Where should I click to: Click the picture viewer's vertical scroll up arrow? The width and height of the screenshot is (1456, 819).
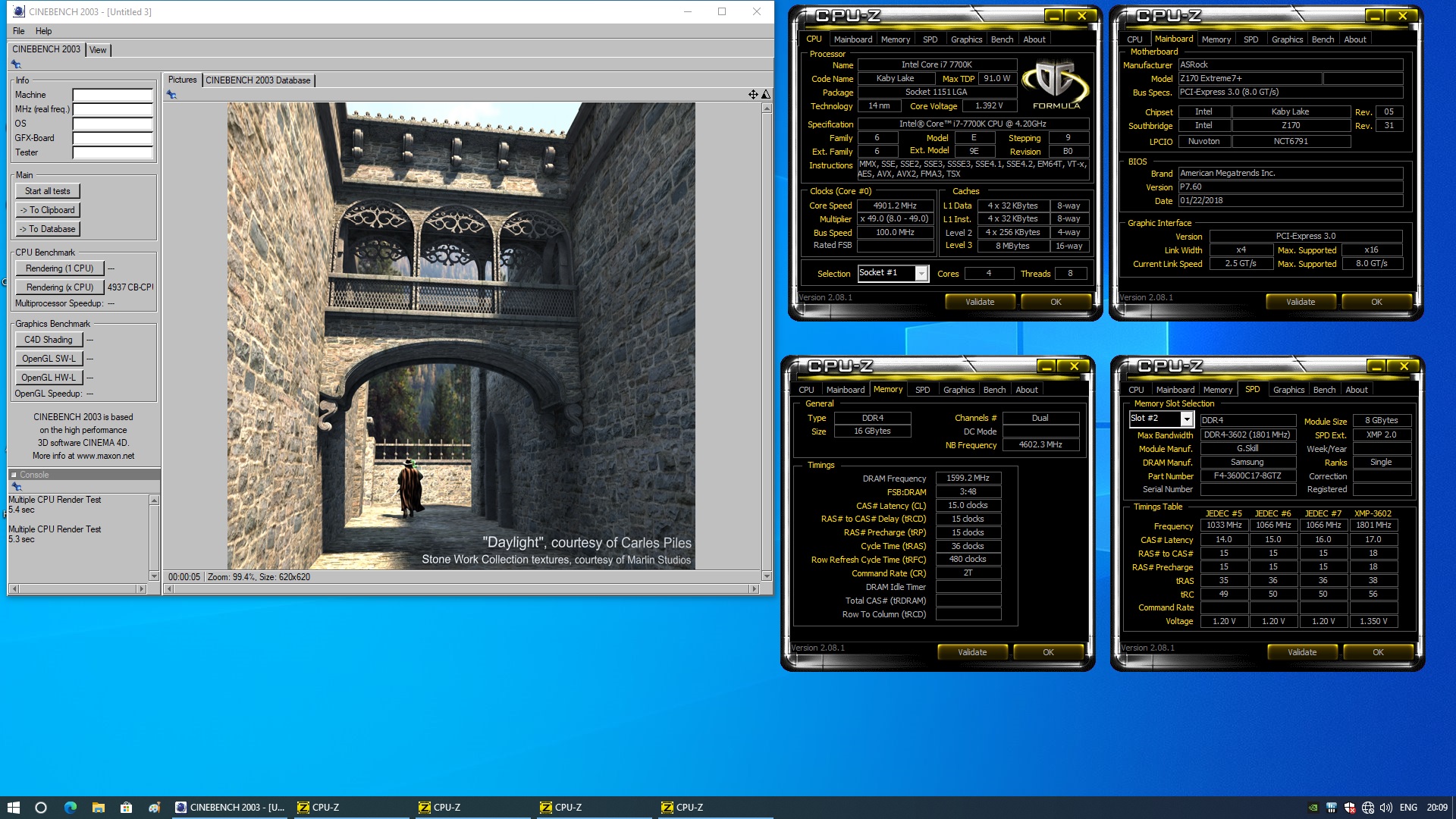click(x=767, y=108)
